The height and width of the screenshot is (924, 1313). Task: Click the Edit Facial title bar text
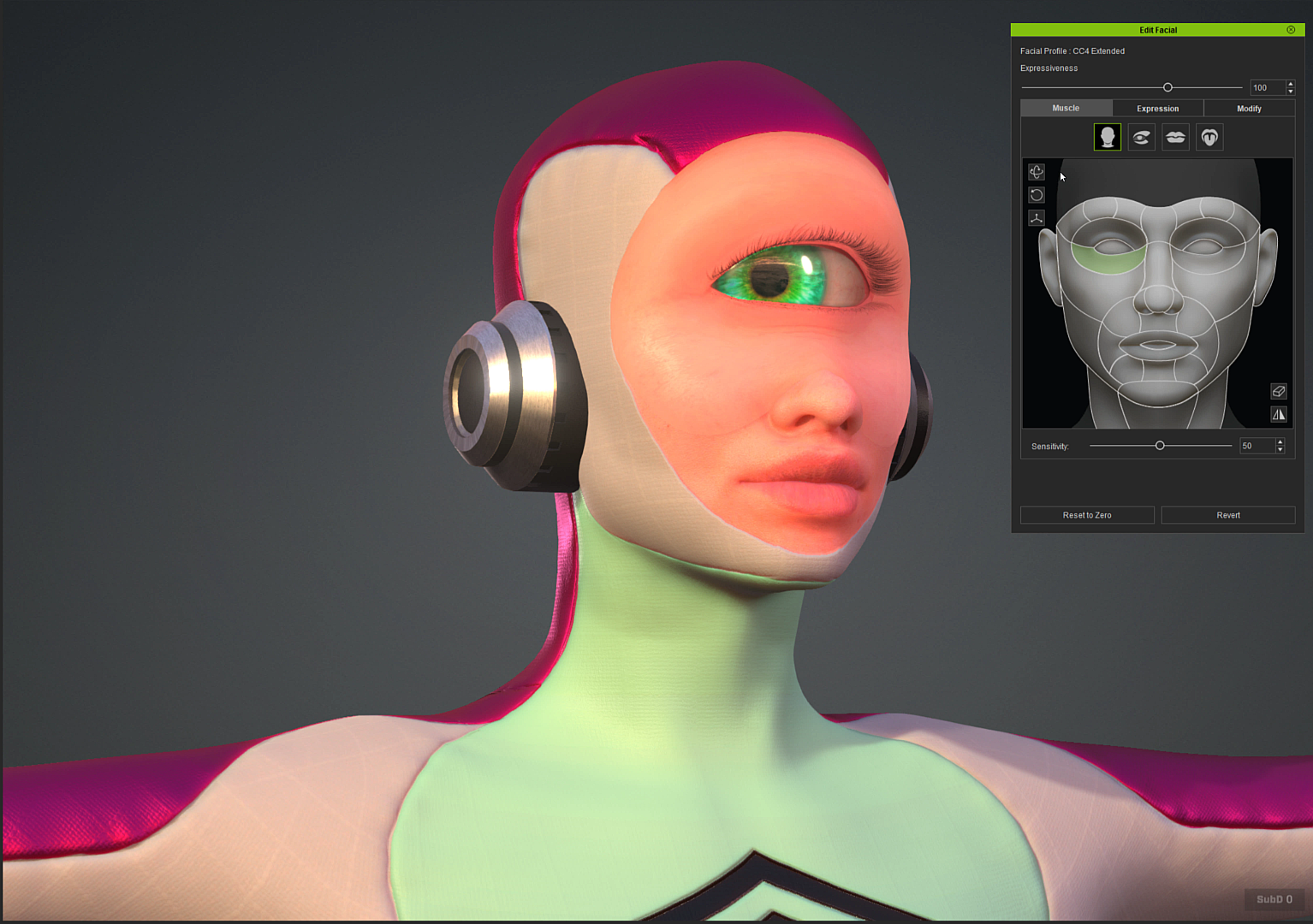point(1158,30)
